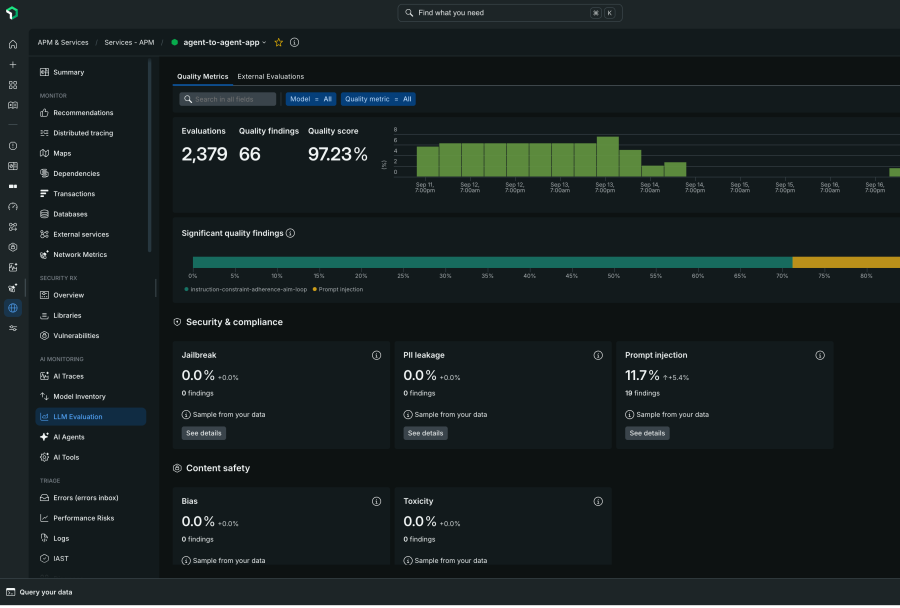900x608 pixels.
Task: Show Toxicity metric info icon
Action: coord(598,502)
